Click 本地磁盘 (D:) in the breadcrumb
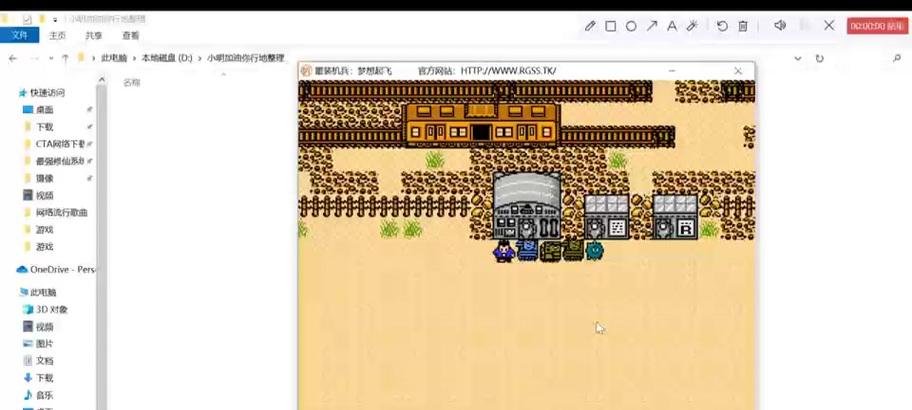 (x=167, y=58)
